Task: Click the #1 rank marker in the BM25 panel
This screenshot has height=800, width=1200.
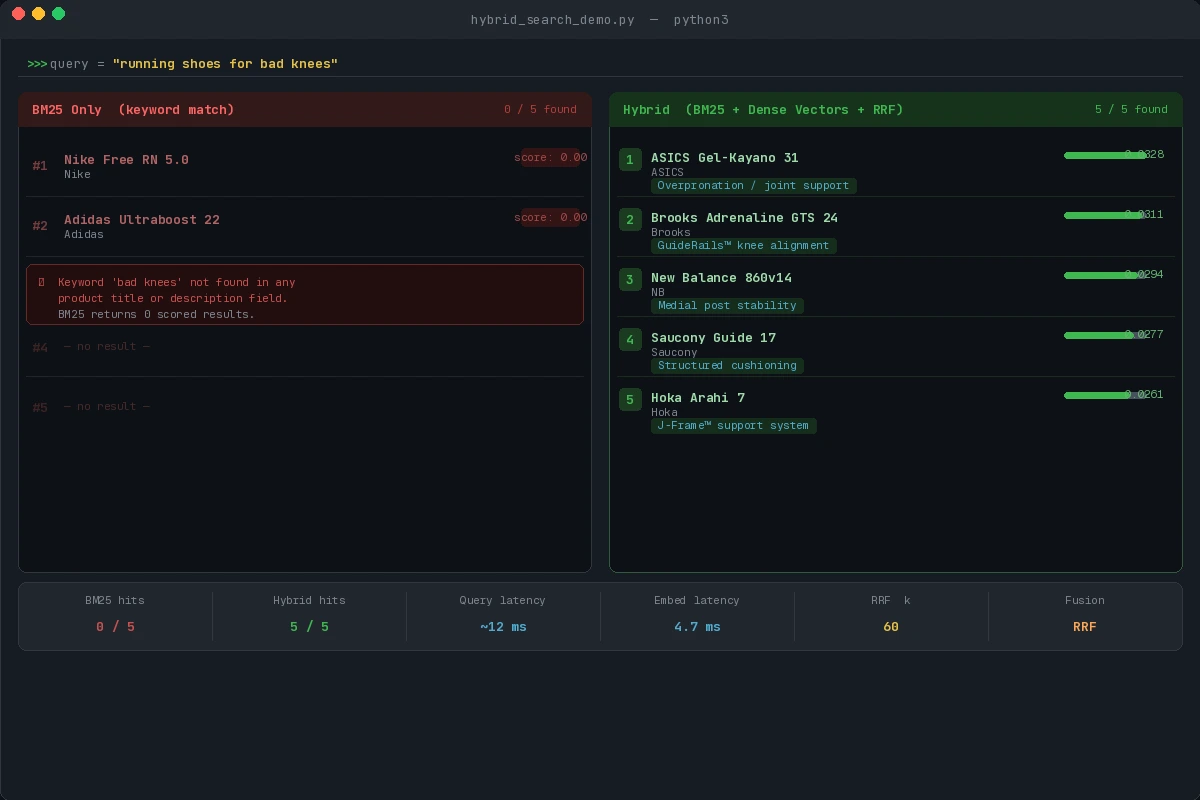Action: (x=40, y=165)
